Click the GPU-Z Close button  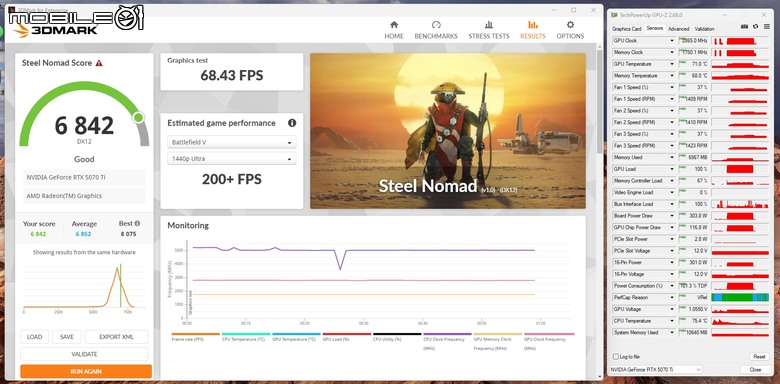[755, 370]
